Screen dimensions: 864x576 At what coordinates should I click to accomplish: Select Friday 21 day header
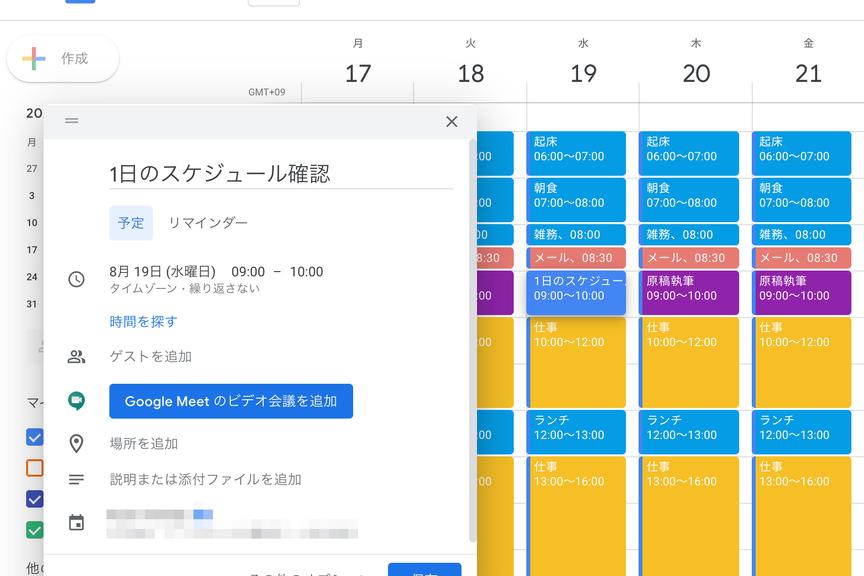point(808,63)
